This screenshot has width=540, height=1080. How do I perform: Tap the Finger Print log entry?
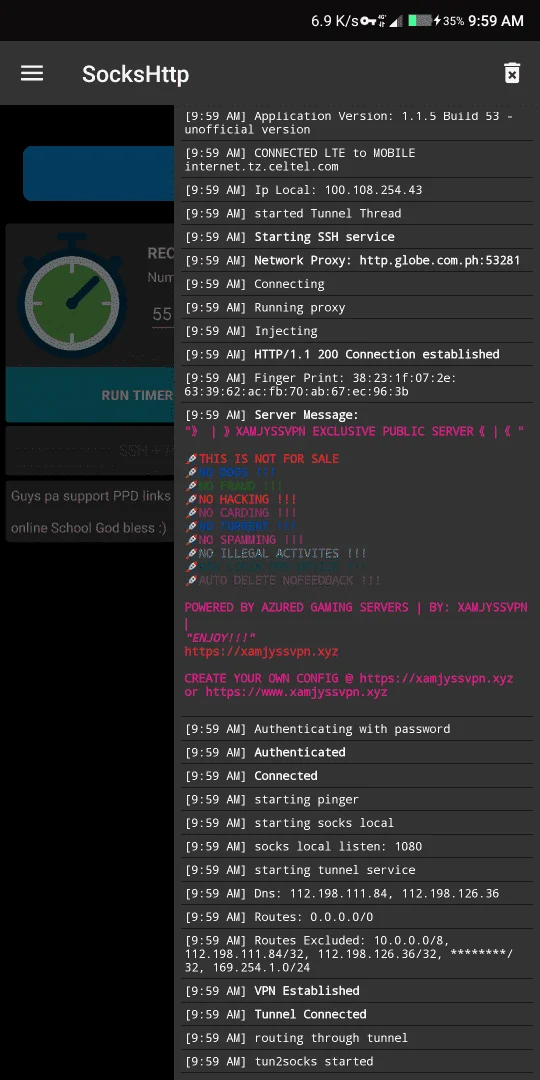coord(357,384)
